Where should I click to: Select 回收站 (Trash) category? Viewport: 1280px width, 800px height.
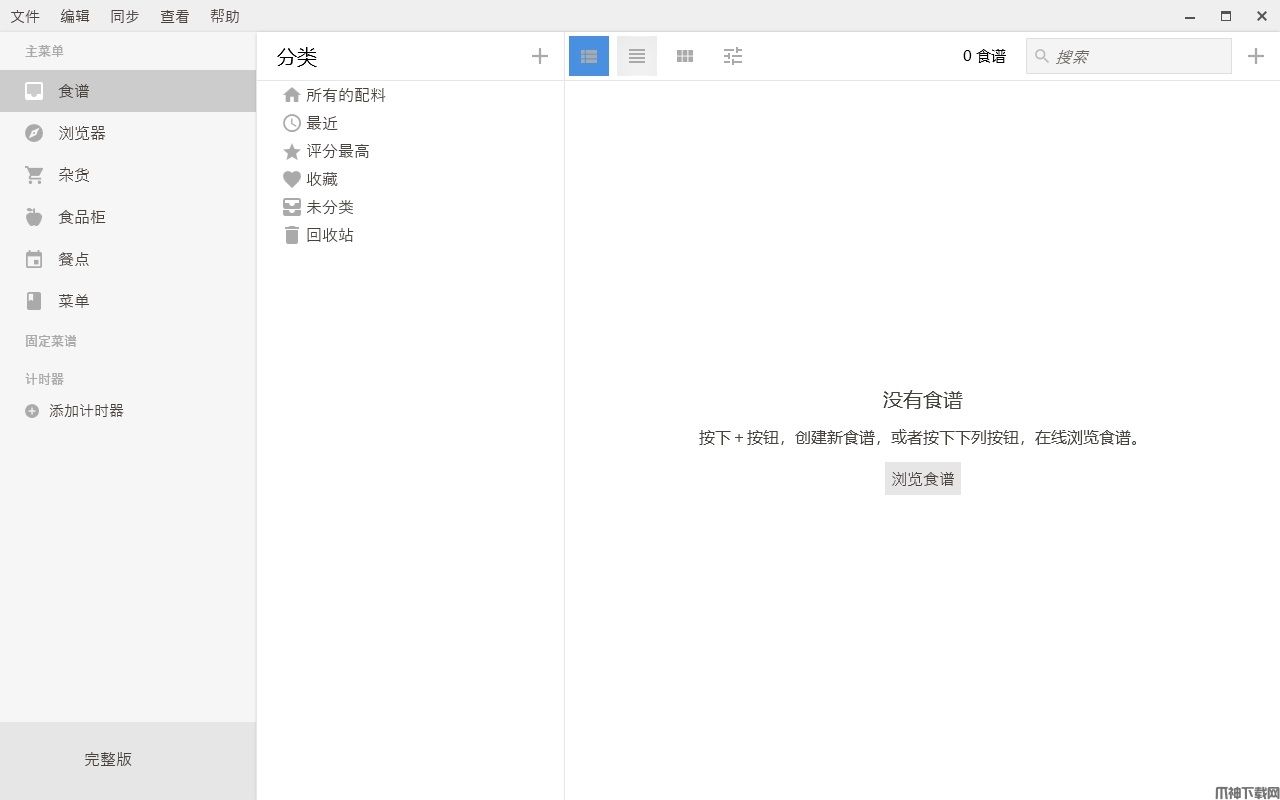(x=329, y=235)
